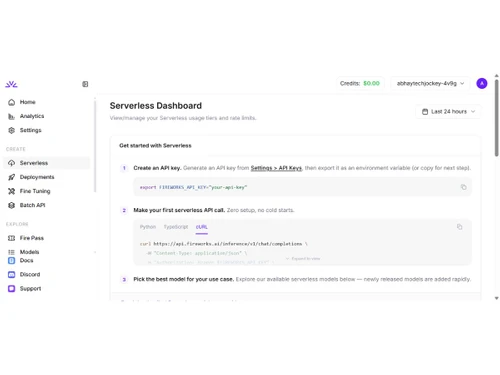Copy the export FIREWORKS_API_KEY command

tap(463, 187)
